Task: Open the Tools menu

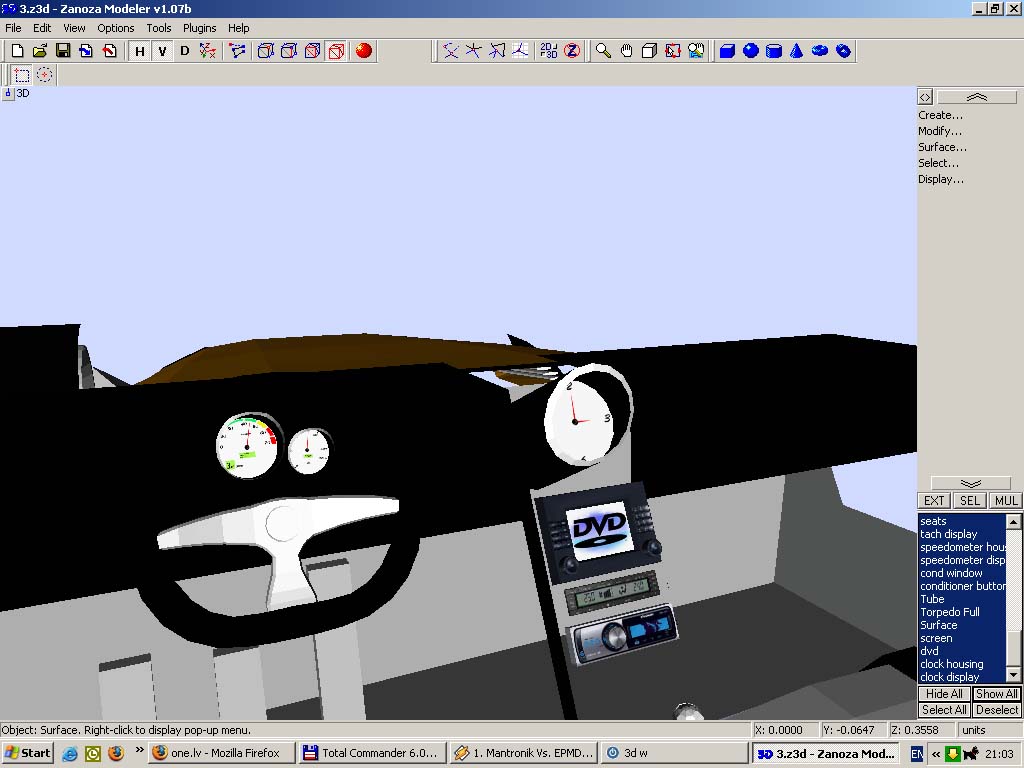Action: click(x=159, y=28)
